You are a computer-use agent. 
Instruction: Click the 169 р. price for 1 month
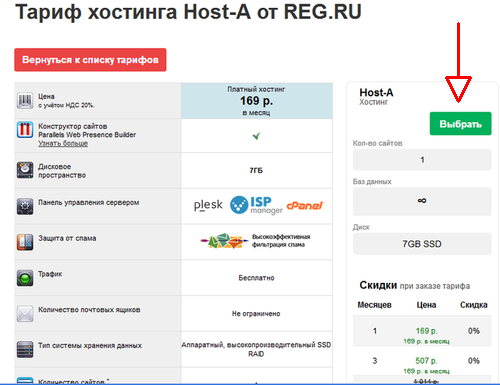(426, 331)
